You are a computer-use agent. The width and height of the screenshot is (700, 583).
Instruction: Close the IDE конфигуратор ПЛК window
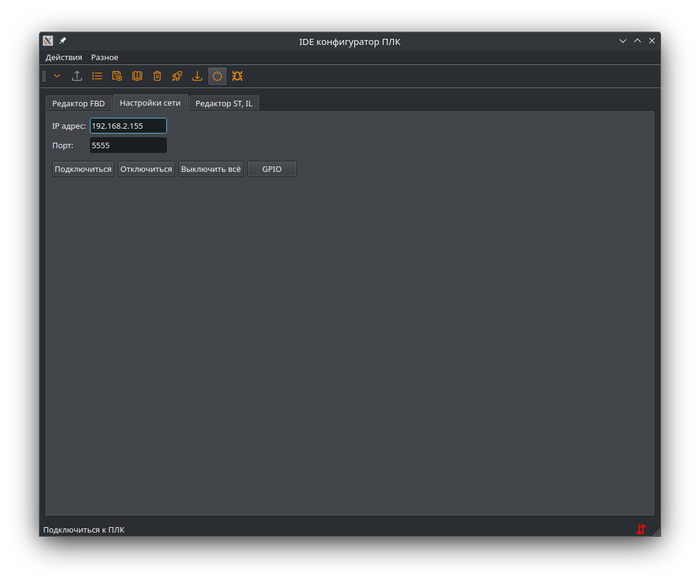pyautogui.click(x=652, y=41)
